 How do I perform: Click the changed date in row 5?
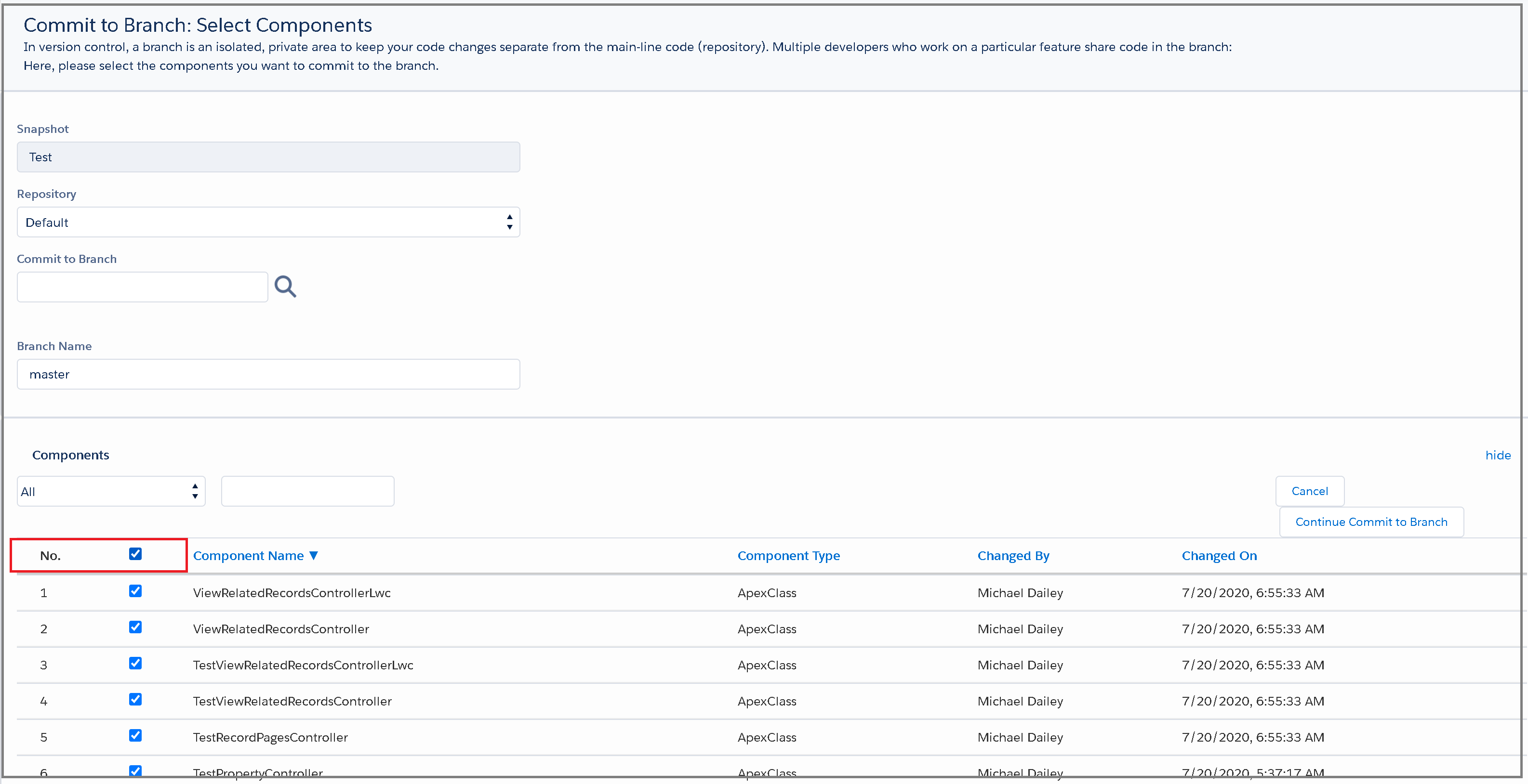[x=1253, y=737]
